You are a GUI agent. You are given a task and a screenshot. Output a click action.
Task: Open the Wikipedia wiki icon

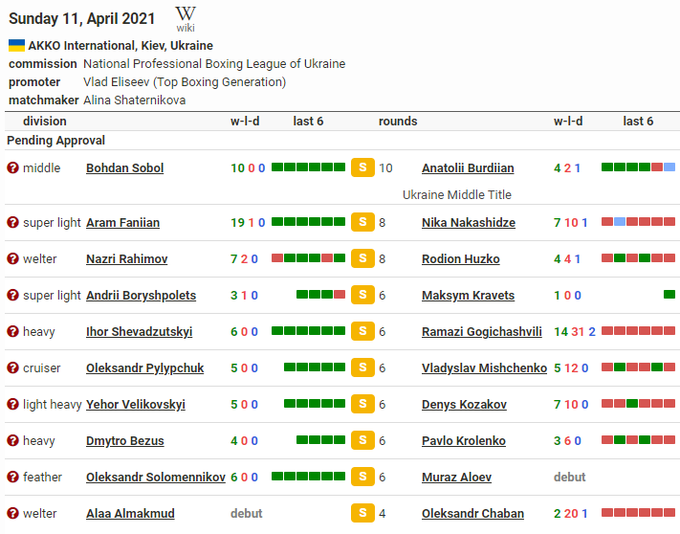coord(185,18)
